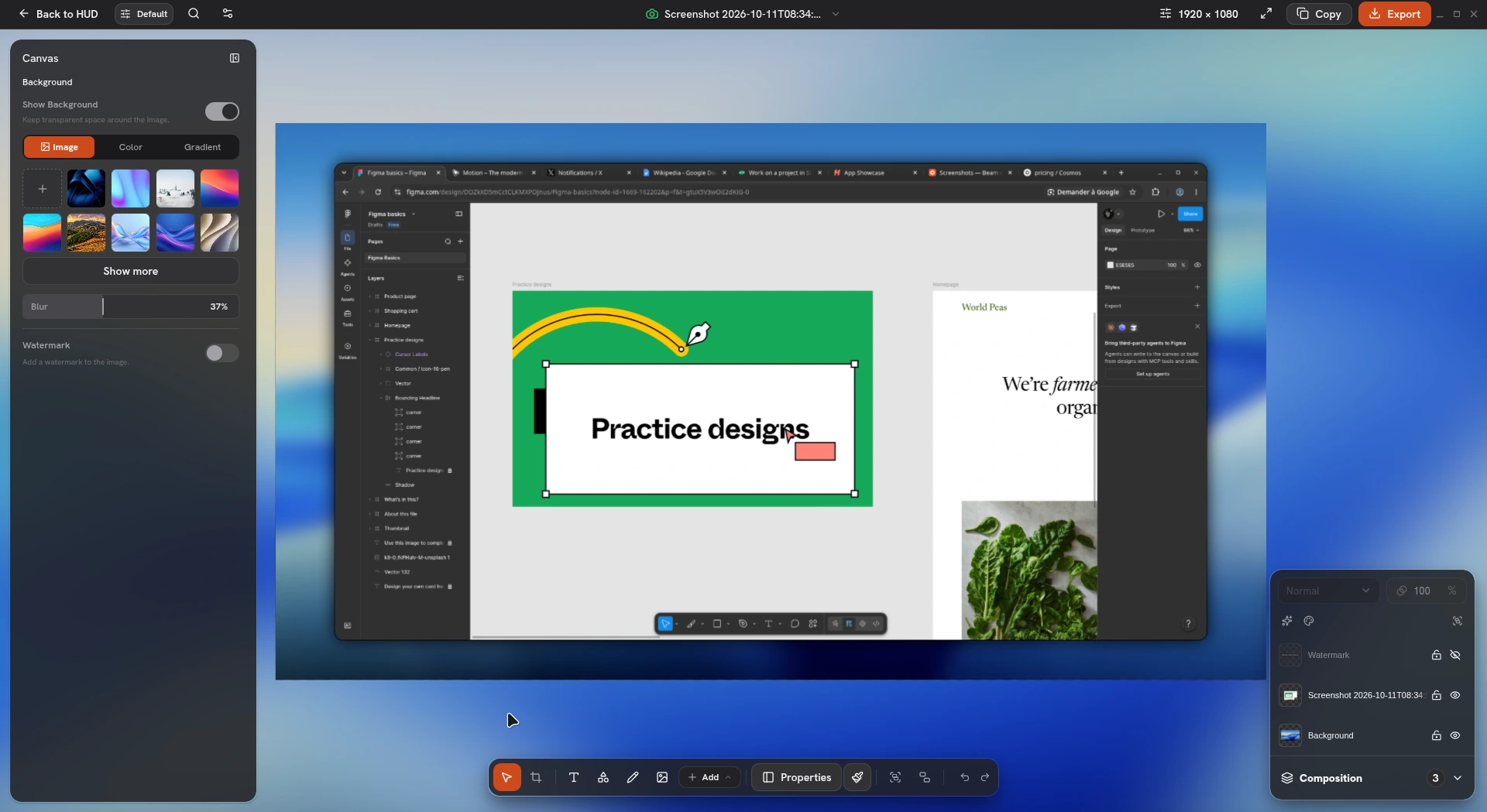The width and height of the screenshot is (1487, 812).
Task: Hide the Background layer via eye icon
Action: point(1455,735)
